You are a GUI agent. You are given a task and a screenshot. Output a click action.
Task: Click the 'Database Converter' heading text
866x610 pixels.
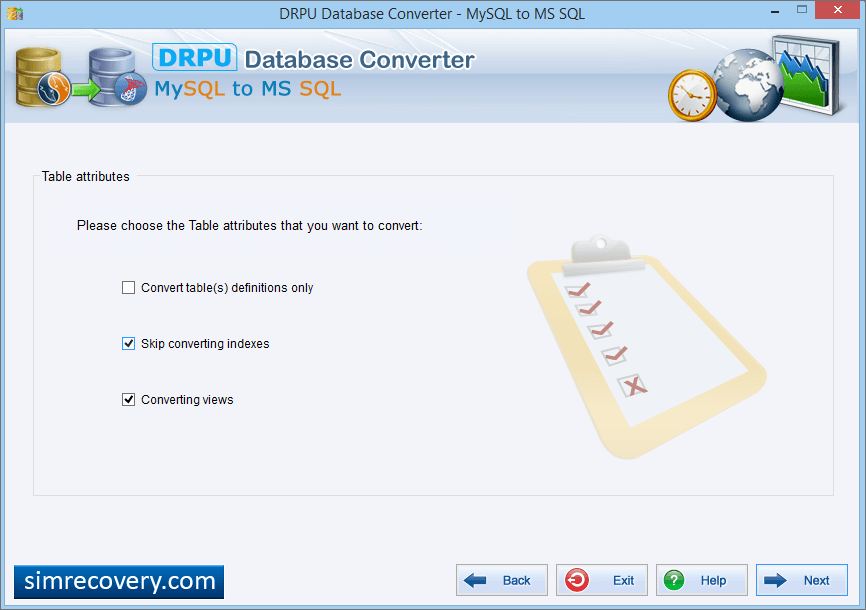click(360, 60)
